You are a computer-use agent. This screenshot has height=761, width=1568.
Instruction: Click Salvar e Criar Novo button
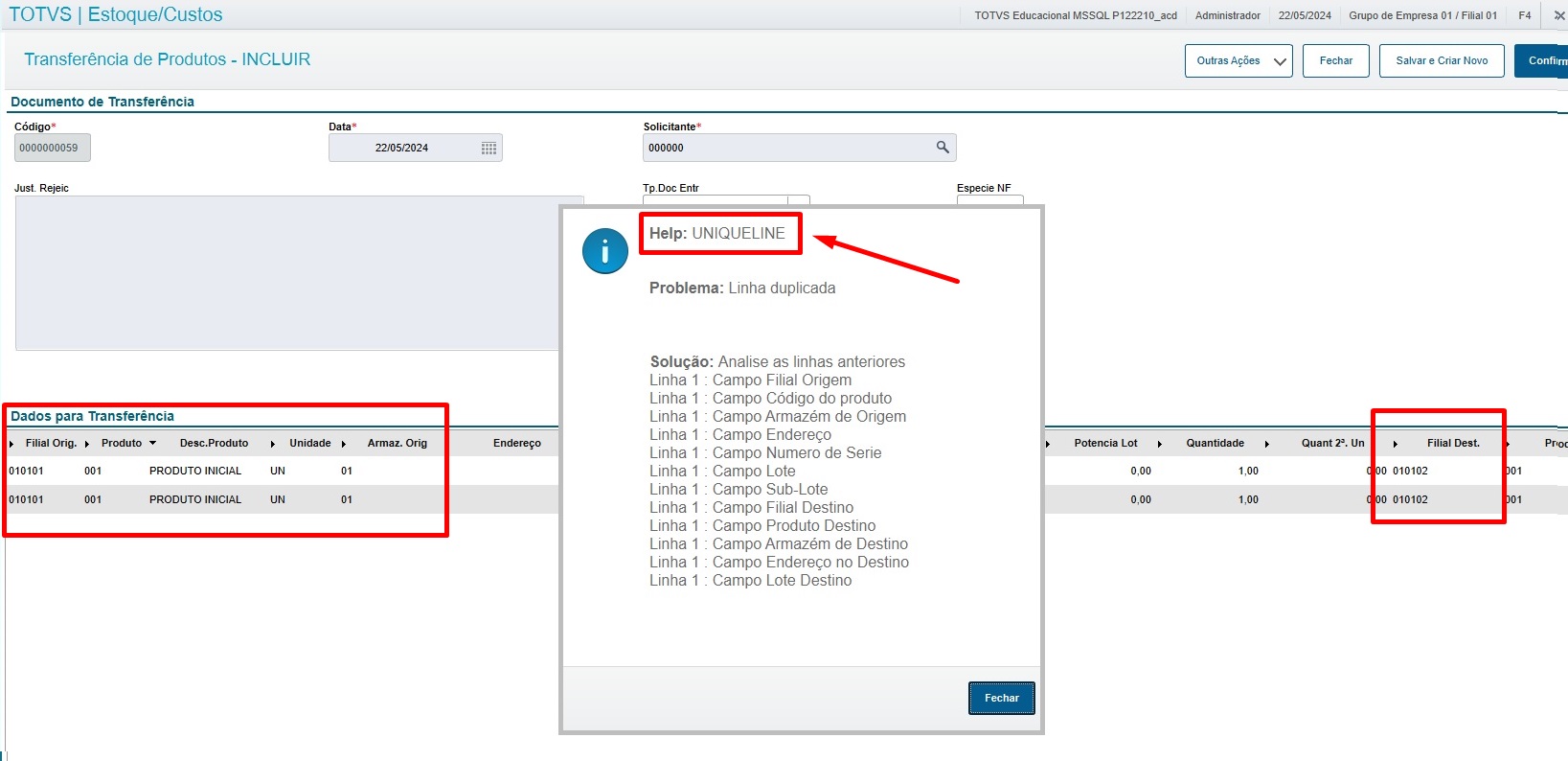point(1442,60)
